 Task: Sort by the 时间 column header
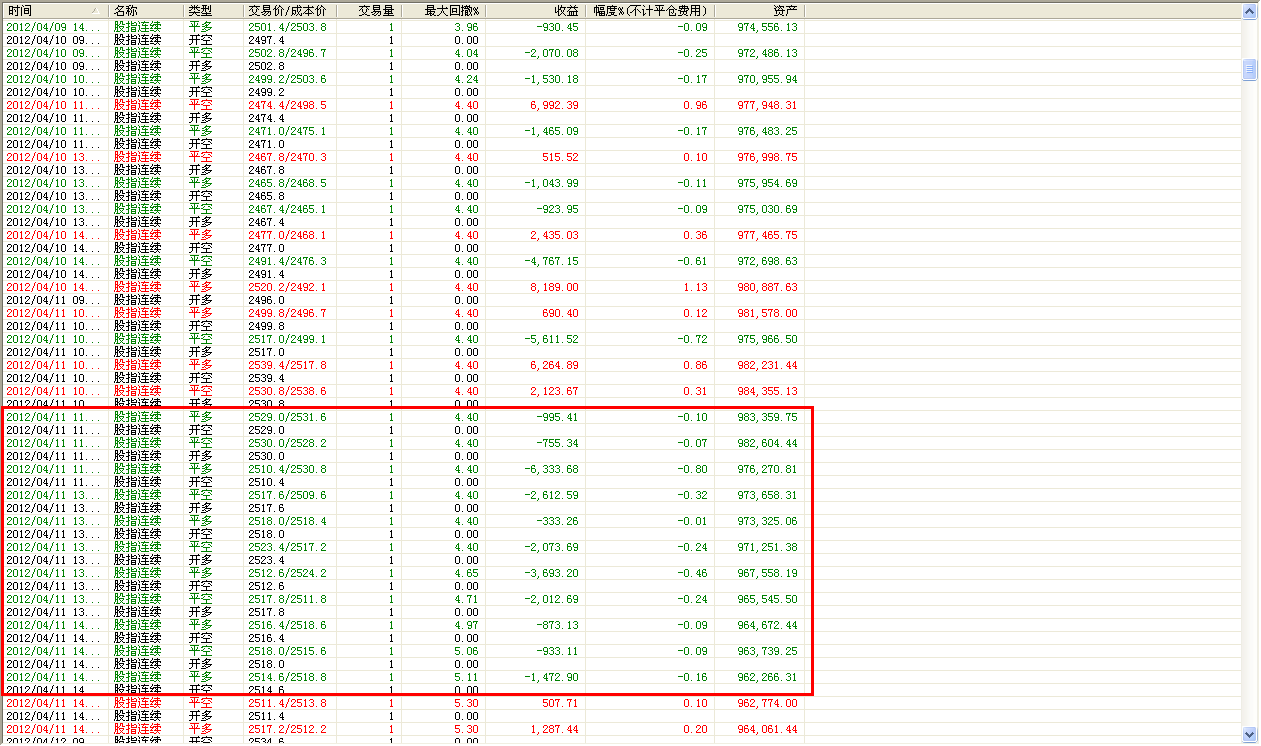coord(40,10)
